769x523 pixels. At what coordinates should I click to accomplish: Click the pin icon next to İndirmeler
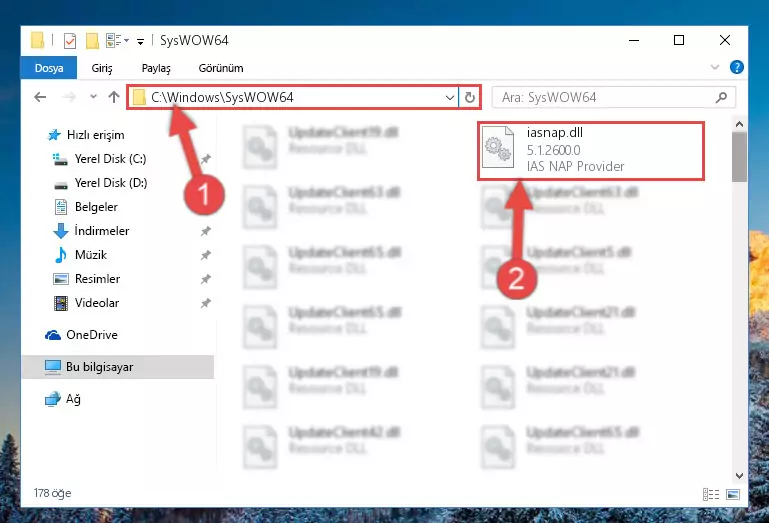point(206,231)
